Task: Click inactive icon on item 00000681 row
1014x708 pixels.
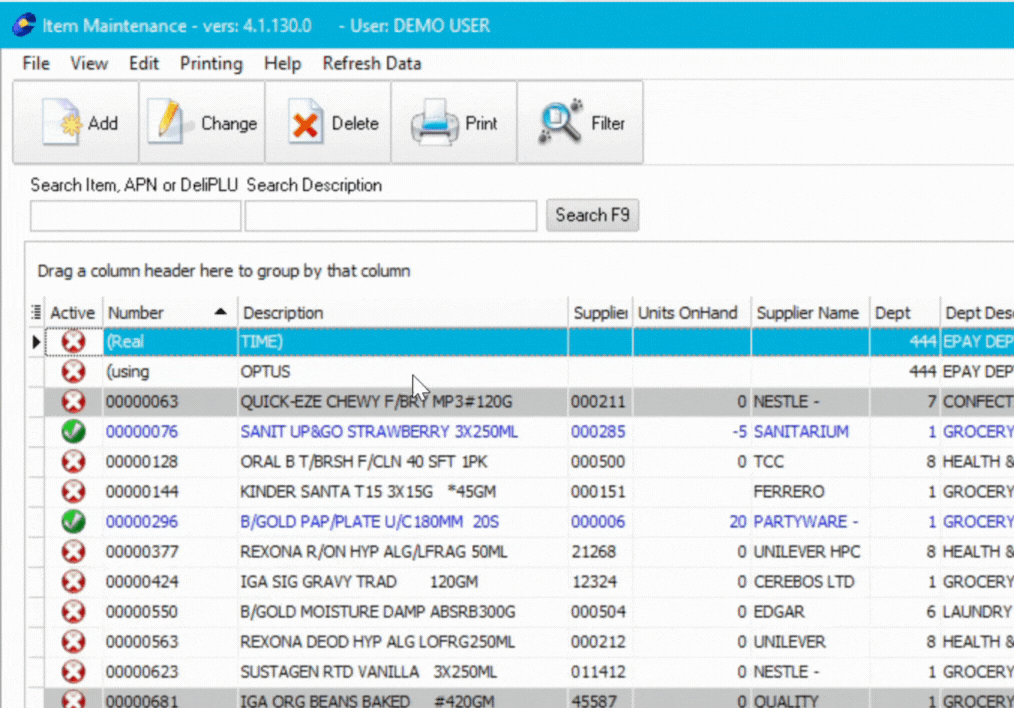Action: [x=73, y=699]
